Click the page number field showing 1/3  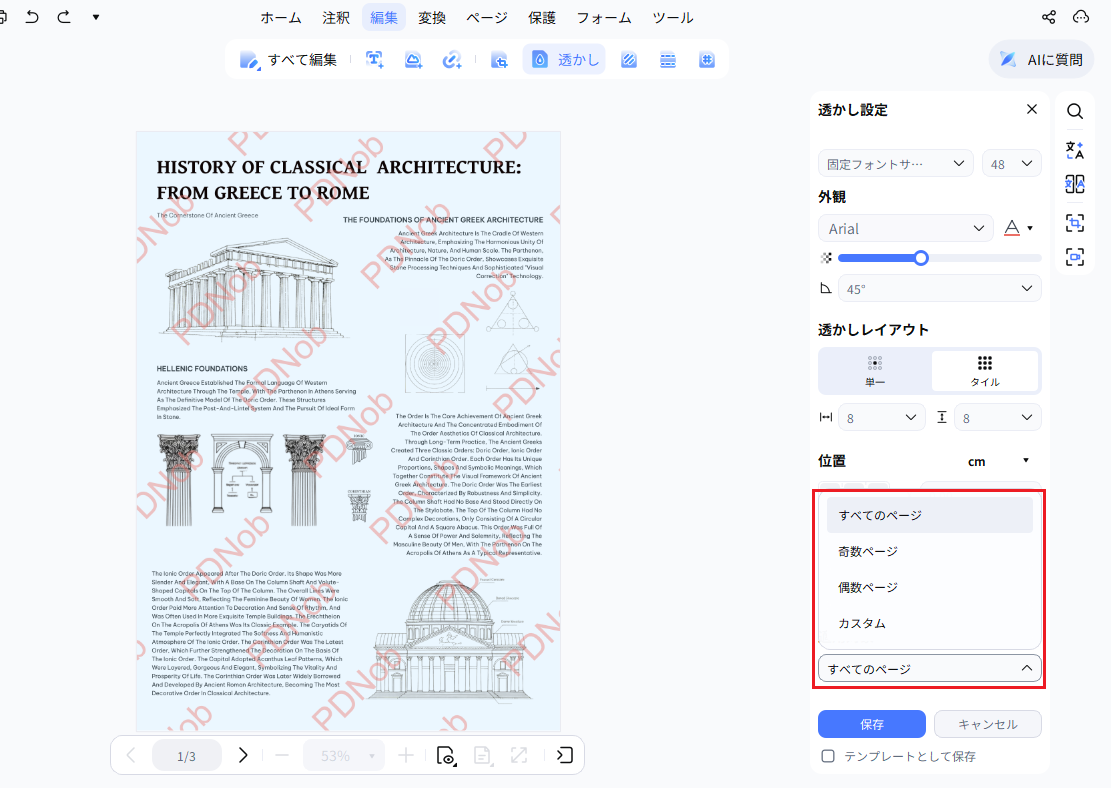pyautogui.click(x=186, y=756)
